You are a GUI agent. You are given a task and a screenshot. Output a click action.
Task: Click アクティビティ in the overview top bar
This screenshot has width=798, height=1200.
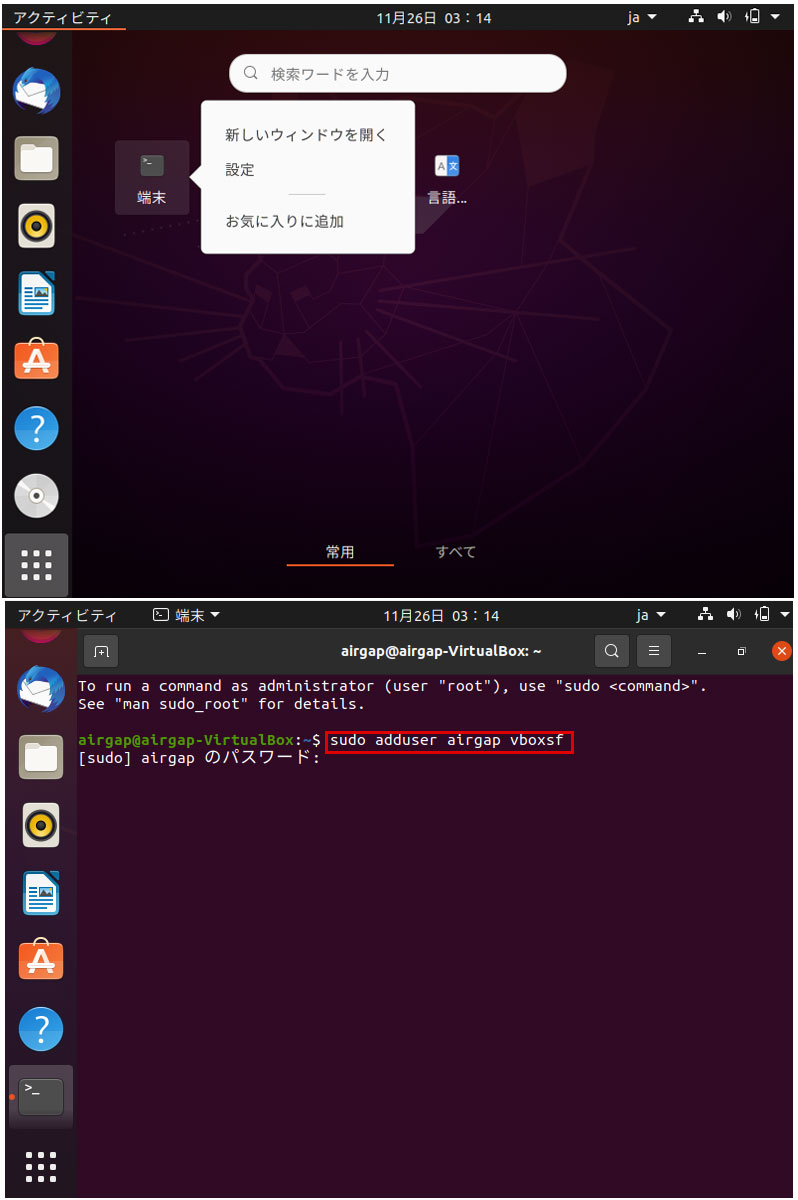tap(62, 18)
